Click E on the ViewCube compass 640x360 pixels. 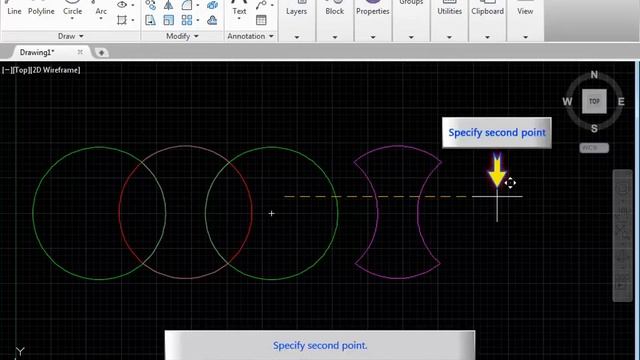pyautogui.click(x=621, y=102)
